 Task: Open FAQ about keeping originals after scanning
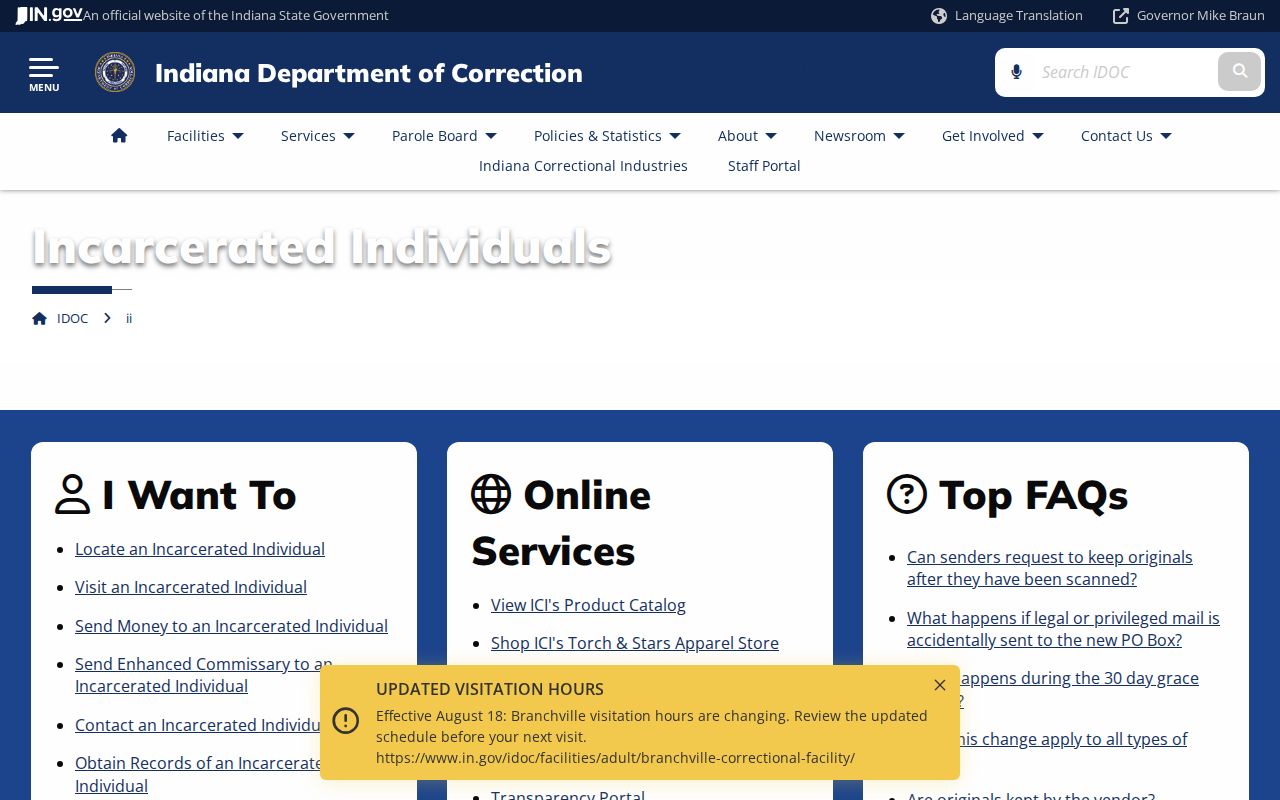click(1050, 568)
